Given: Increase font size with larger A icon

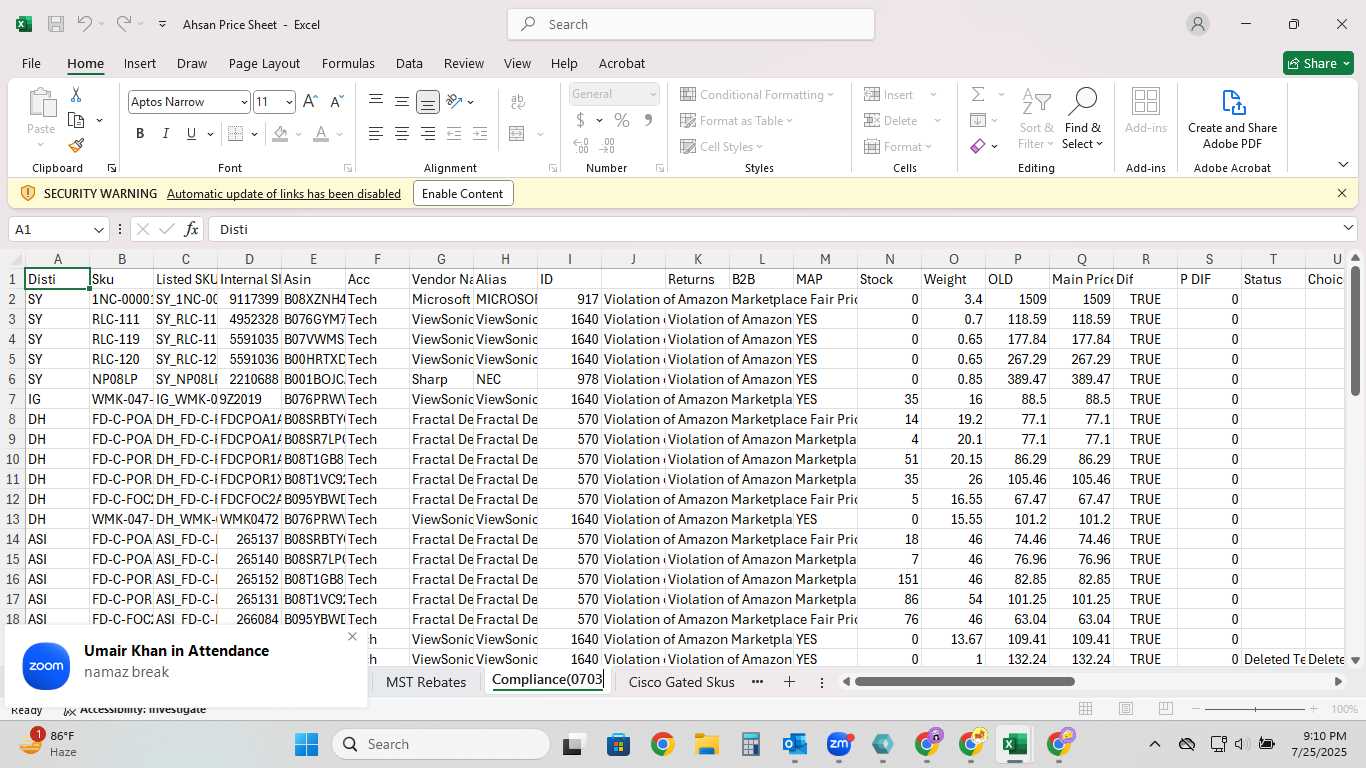Looking at the screenshot, I should (310, 102).
